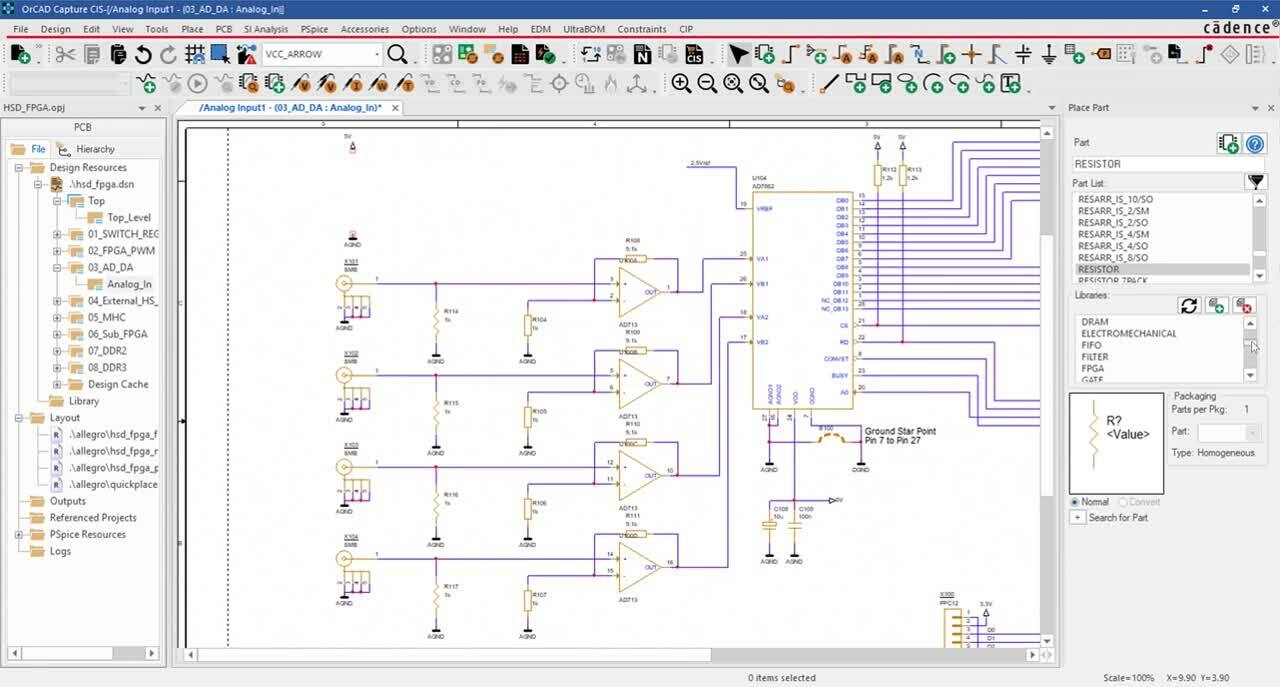
Task: Click the refresh libraries icon
Action: coord(1189,306)
